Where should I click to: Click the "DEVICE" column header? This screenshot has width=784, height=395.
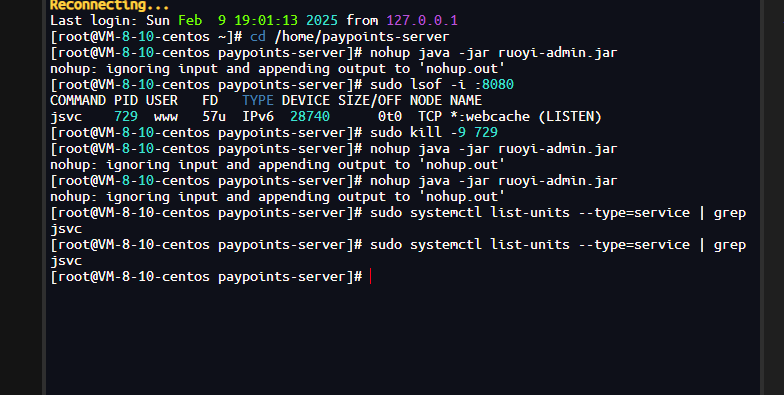point(306,100)
